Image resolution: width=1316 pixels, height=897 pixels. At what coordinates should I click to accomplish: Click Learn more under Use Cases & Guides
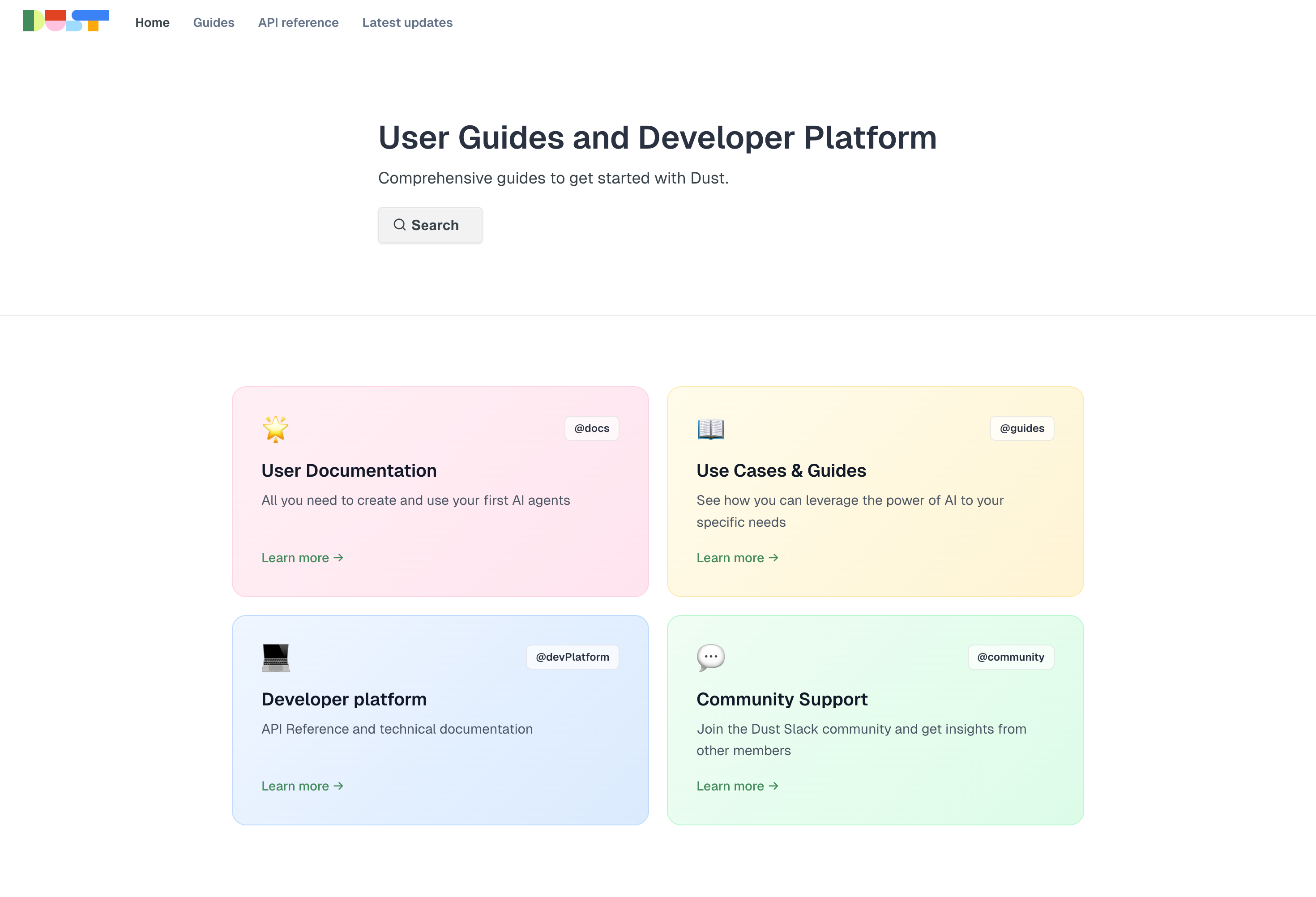737,558
